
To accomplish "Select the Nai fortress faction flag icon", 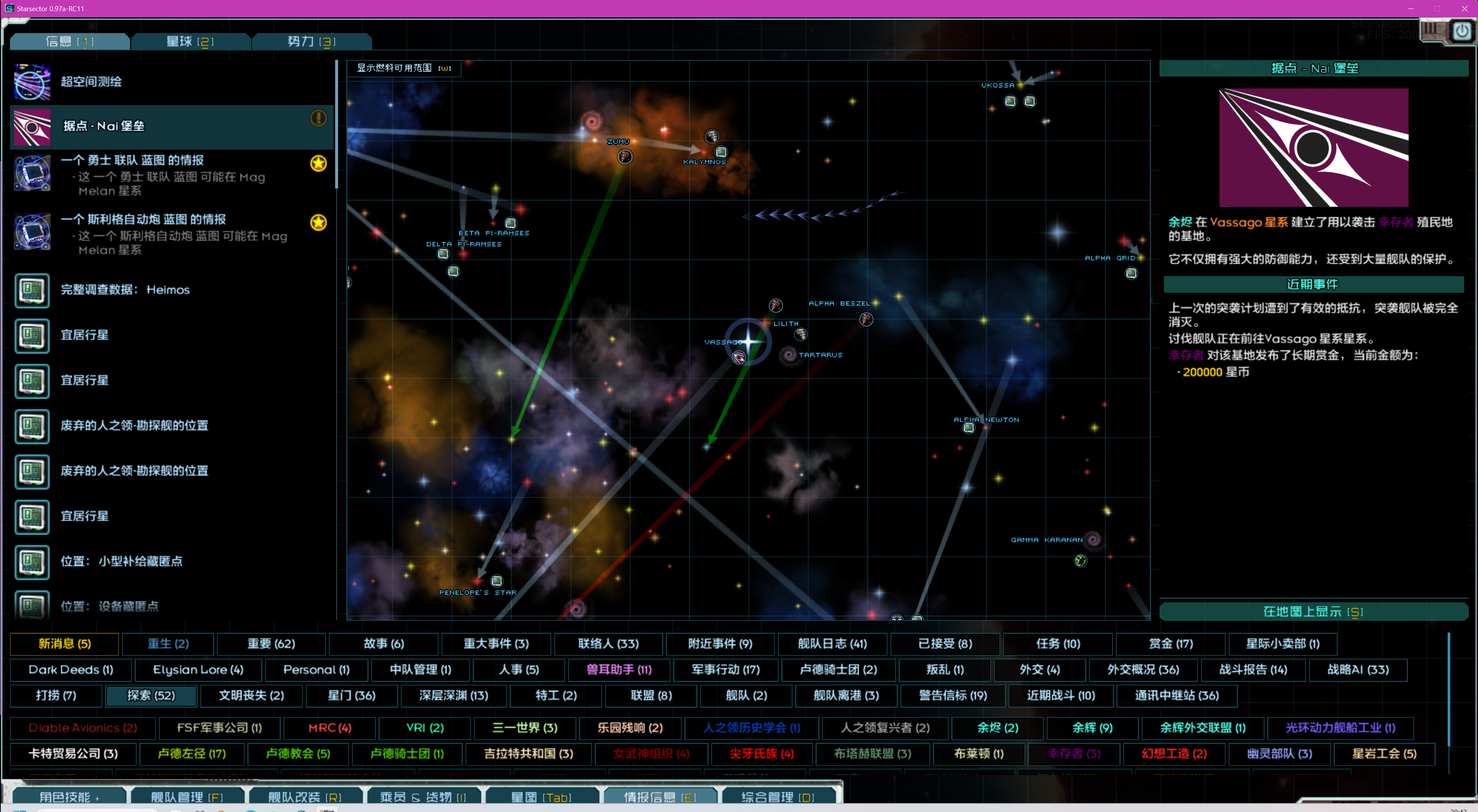I will tap(32, 127).
